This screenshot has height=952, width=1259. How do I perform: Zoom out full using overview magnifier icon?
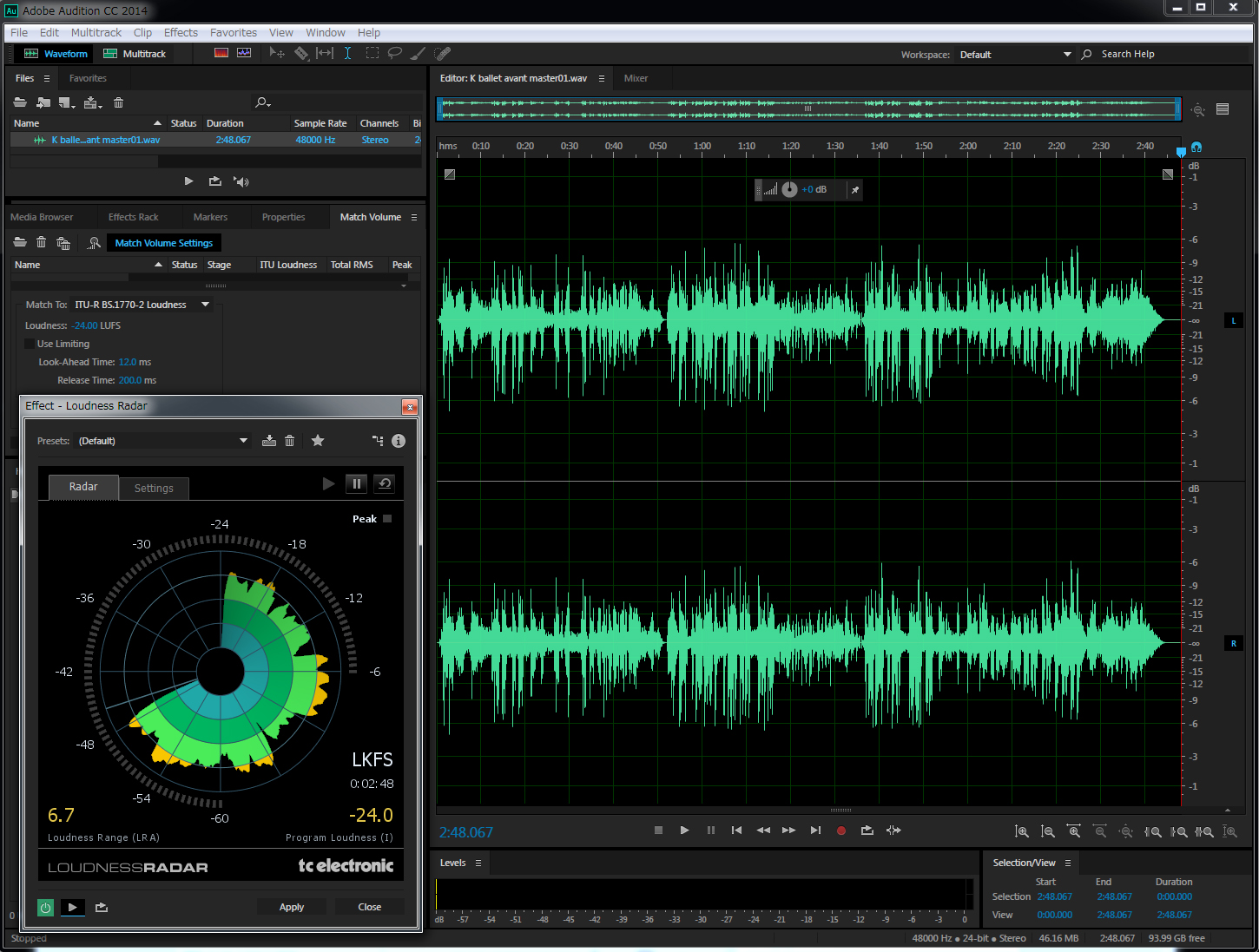click(x=1198, y=110)
